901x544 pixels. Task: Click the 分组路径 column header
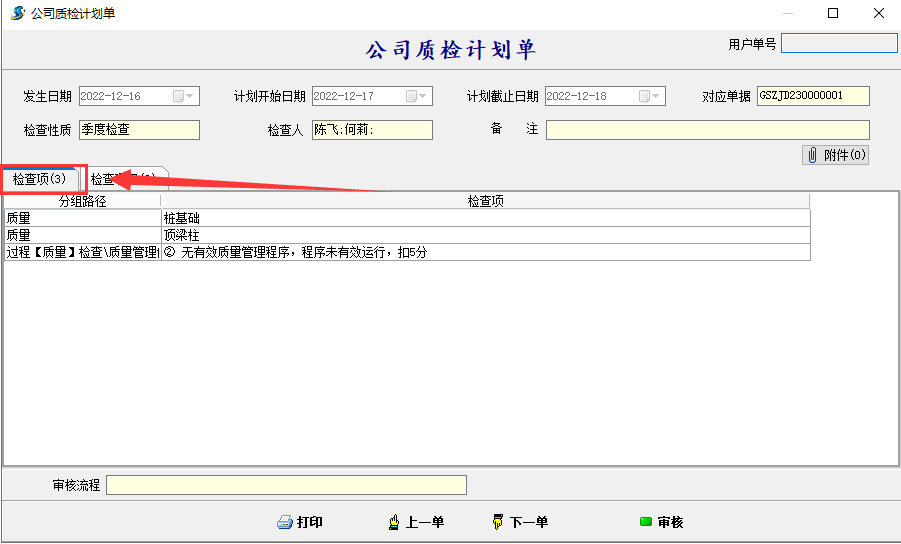coord(82,201)
